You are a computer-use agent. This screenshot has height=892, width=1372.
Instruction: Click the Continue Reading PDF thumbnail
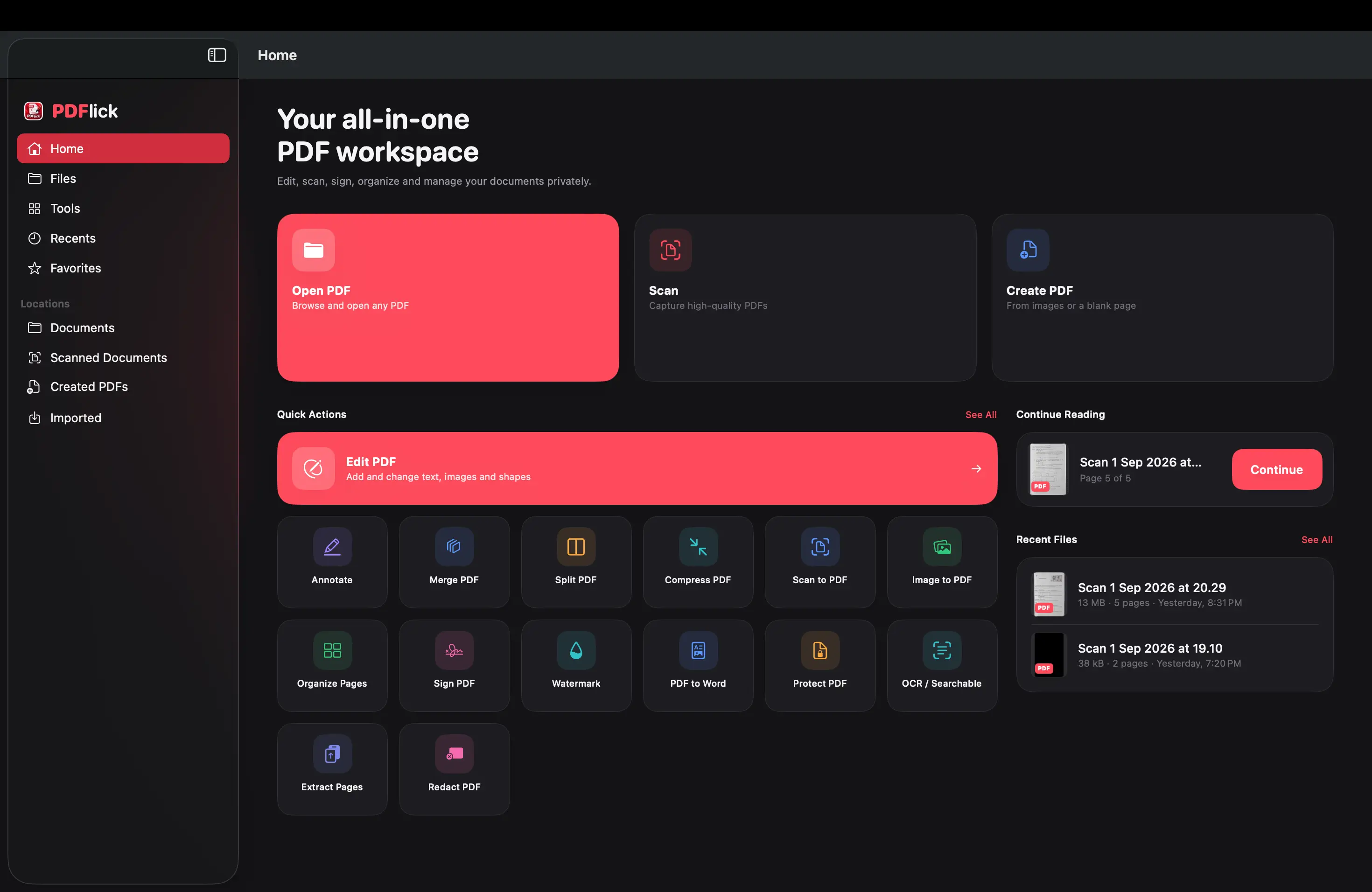tap(1048, 469)
